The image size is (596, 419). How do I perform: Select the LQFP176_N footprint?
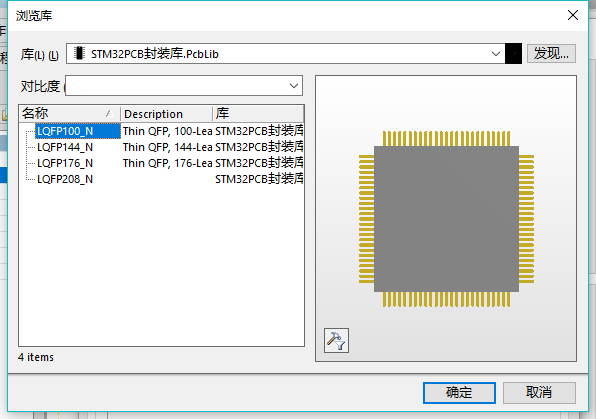point(65,163)
